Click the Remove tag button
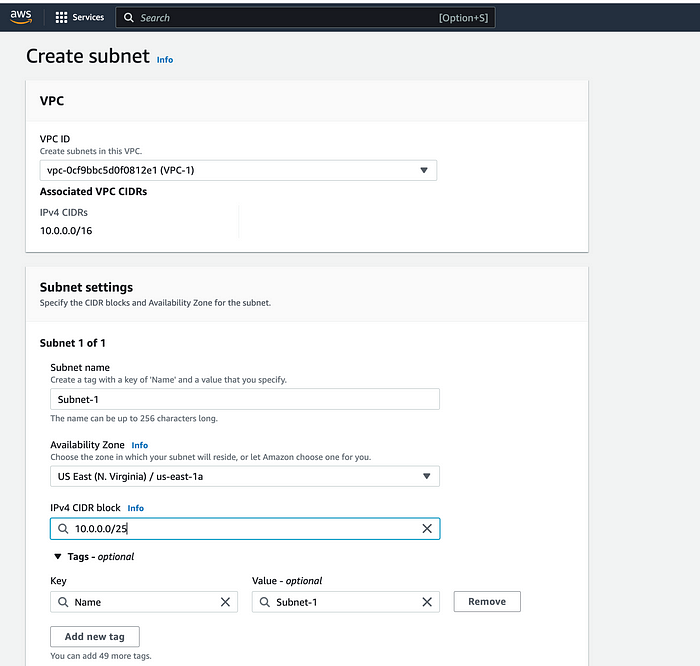The width and height of the screenshot is (700, 666). pos(487,601)
